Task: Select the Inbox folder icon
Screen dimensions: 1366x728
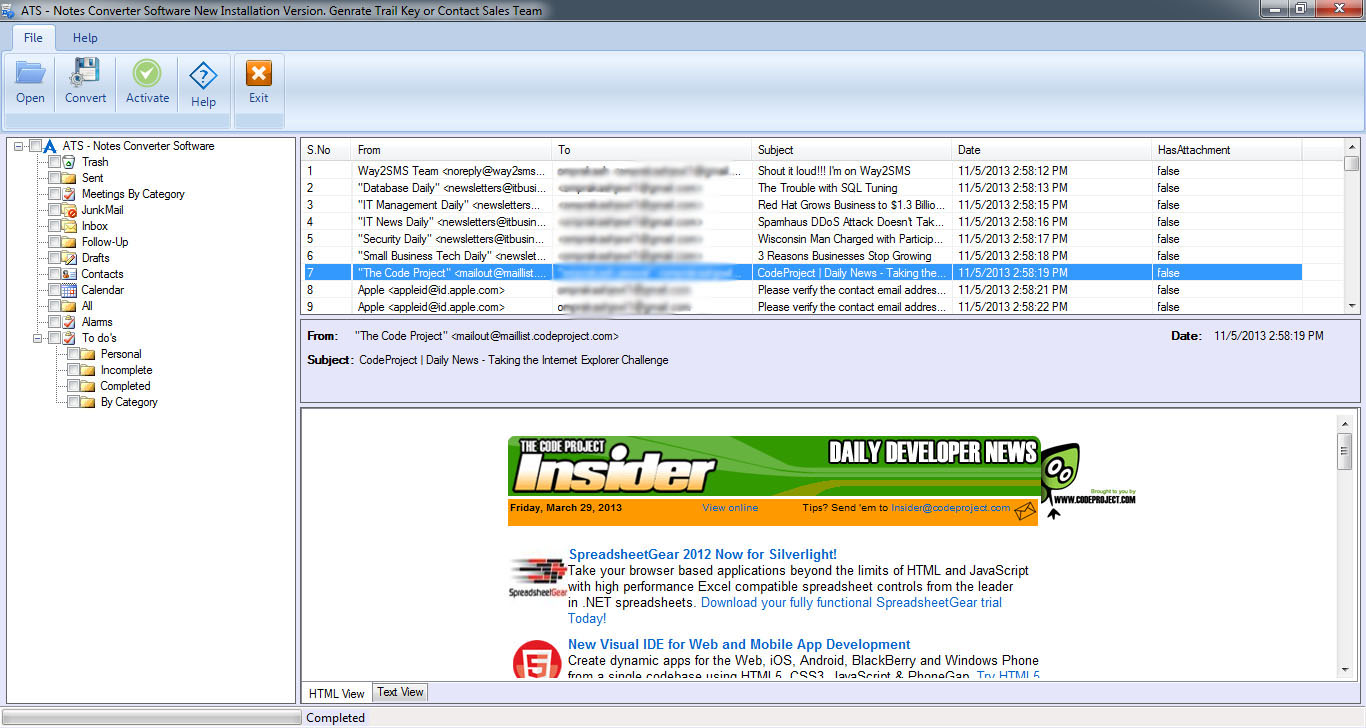Action: pyautogui.click(x=68, y=226)
